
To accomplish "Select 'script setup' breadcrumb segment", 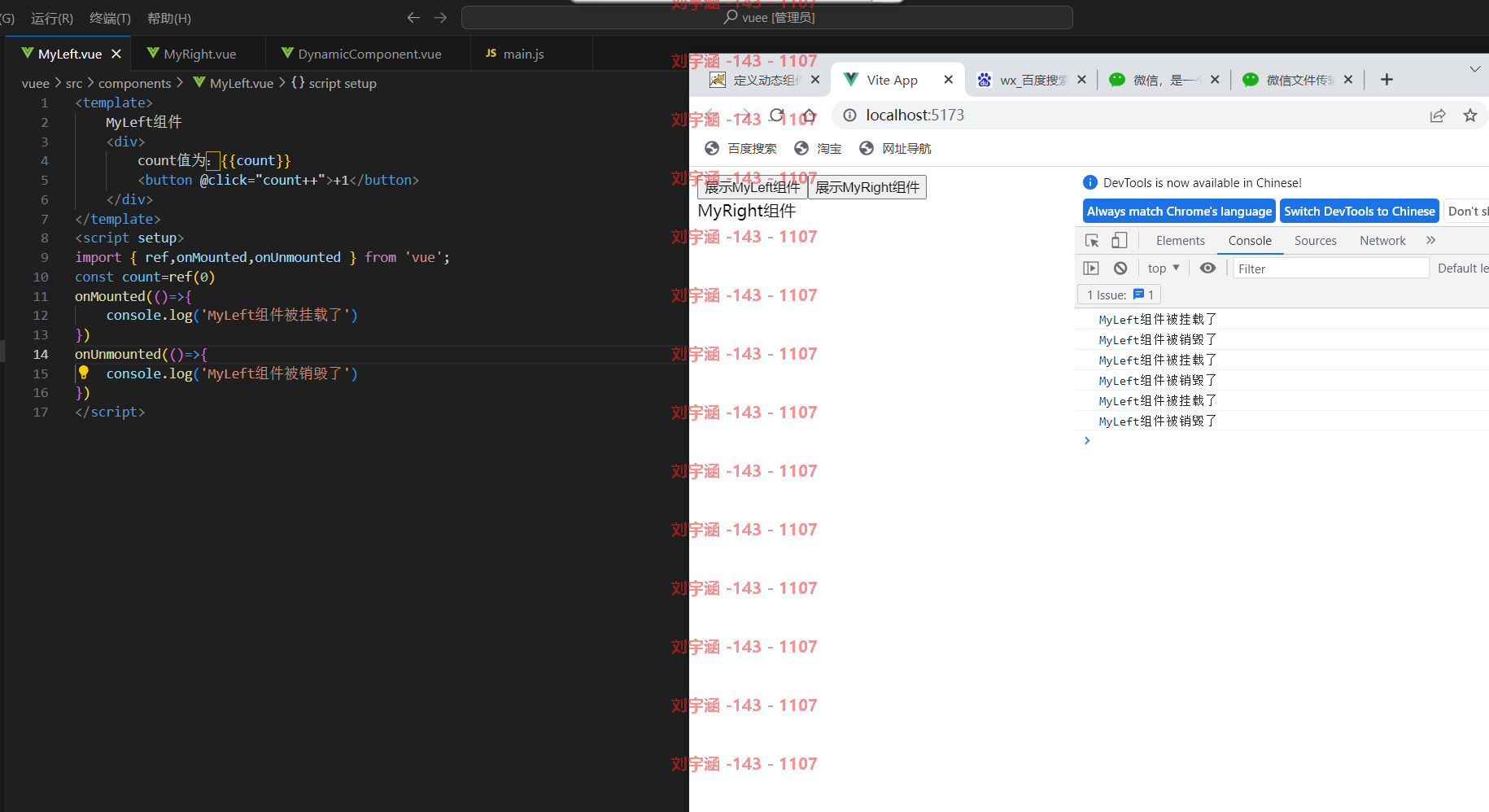I will [x=343, y=83].
